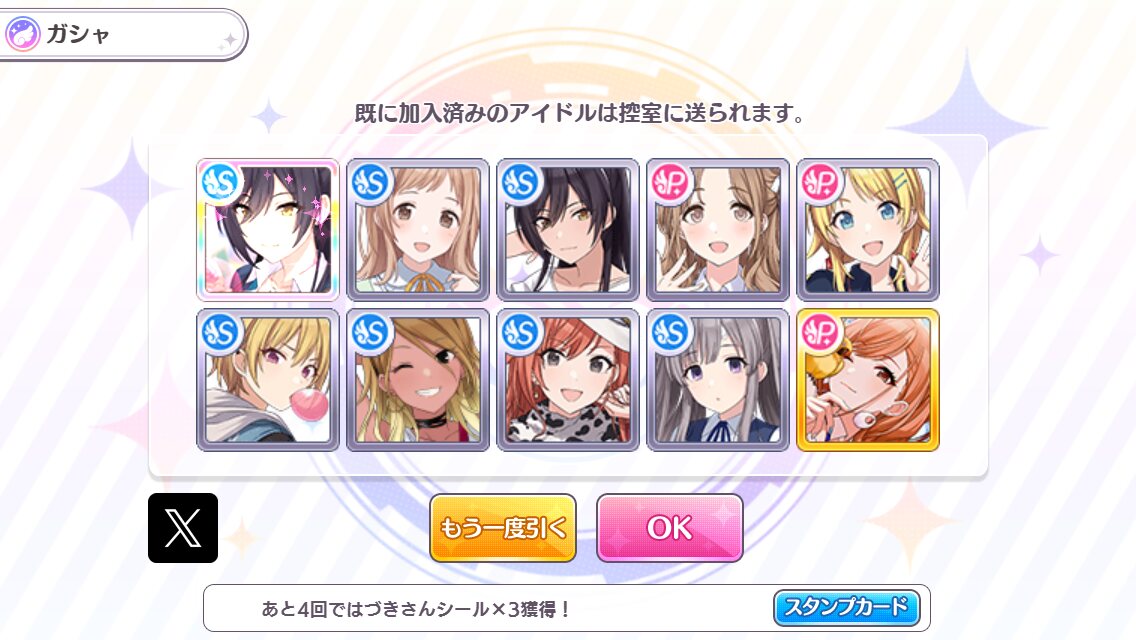Select the gray-haired idol with blue ribbon
1136x640 pixels.
718,380
